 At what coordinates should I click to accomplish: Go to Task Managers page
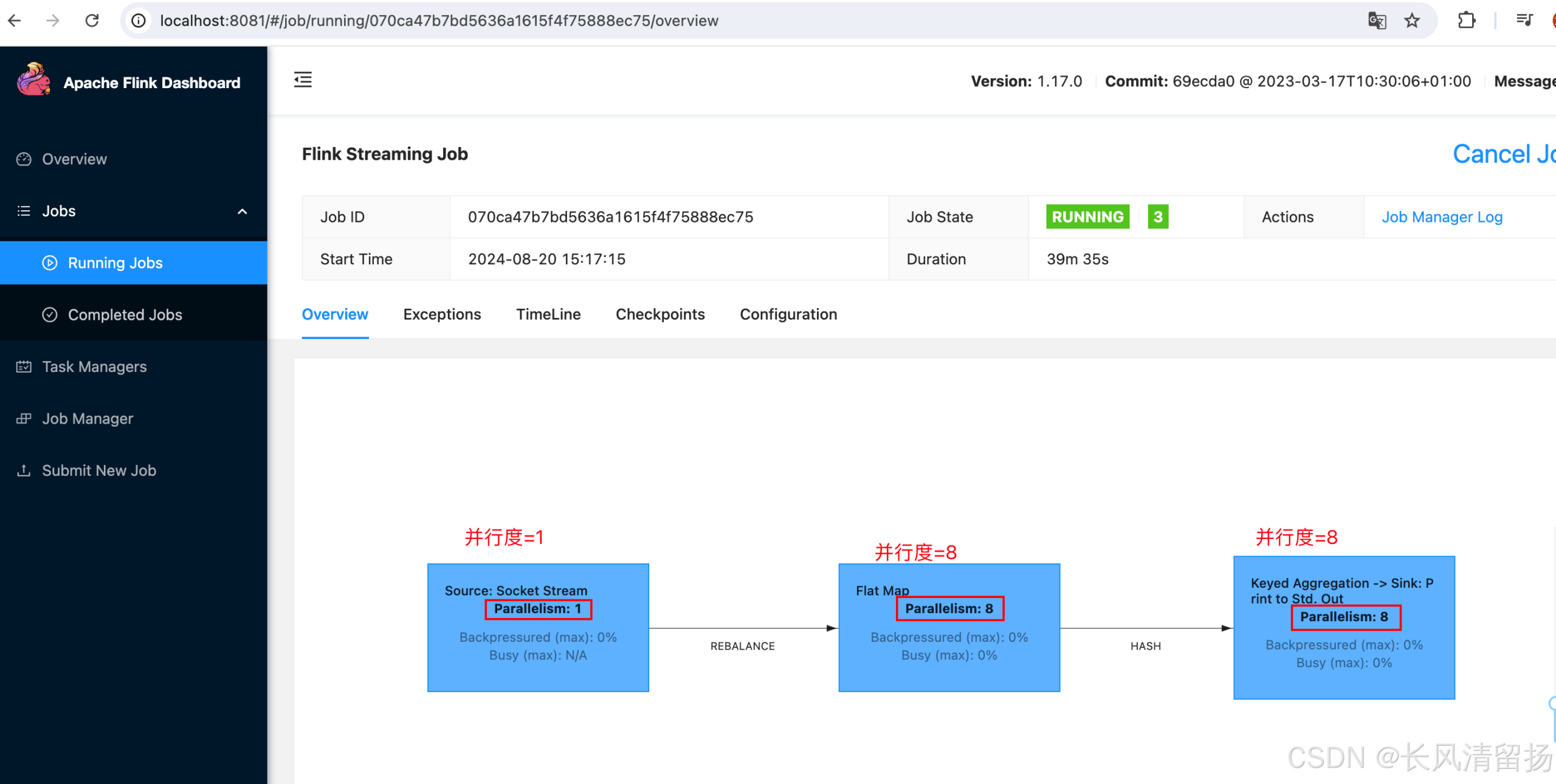pos(94,366)
